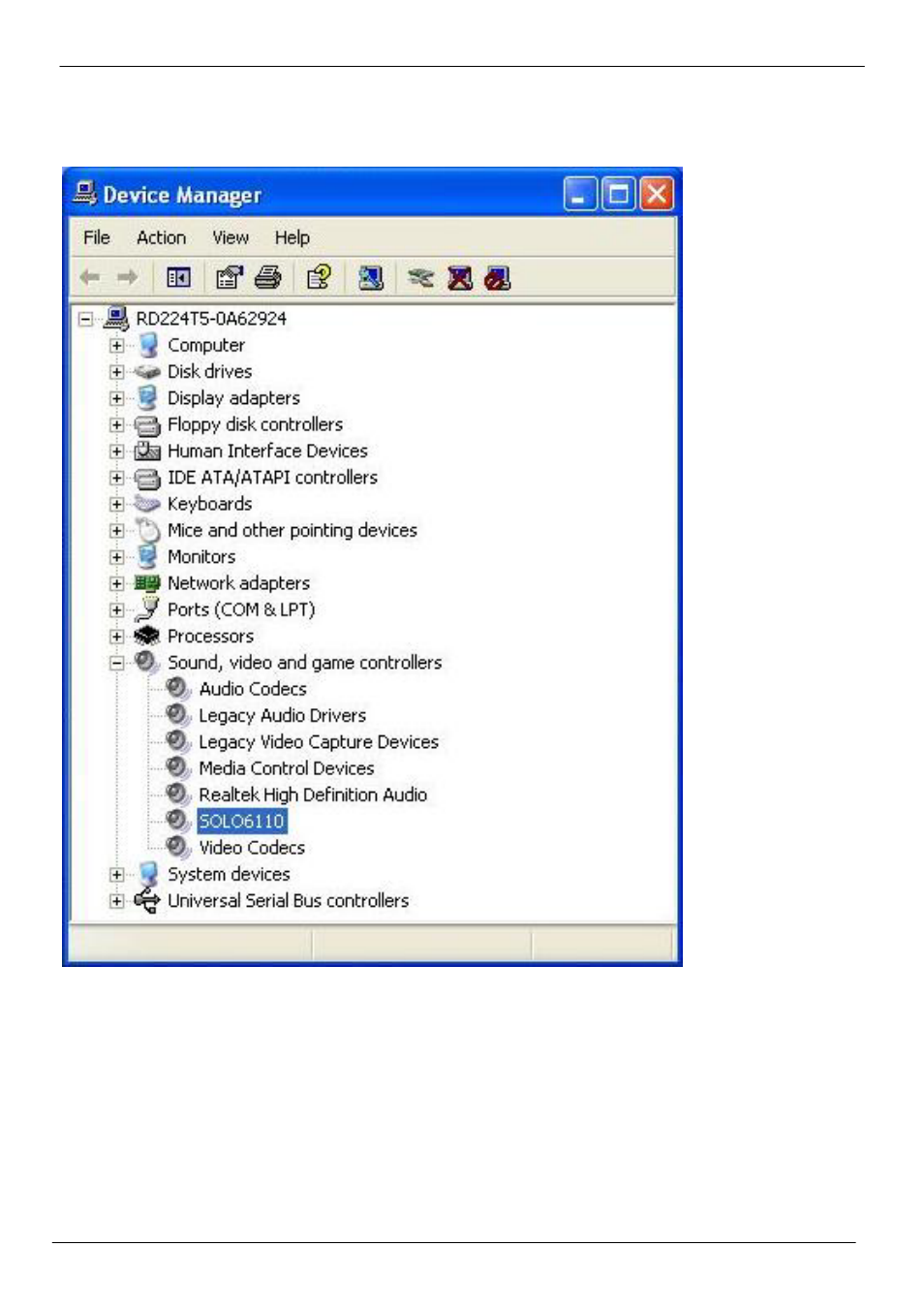Open the Help toolbar icon
Image resolution: width=924 pixels, height=1309 pixels.
(319, 278)
